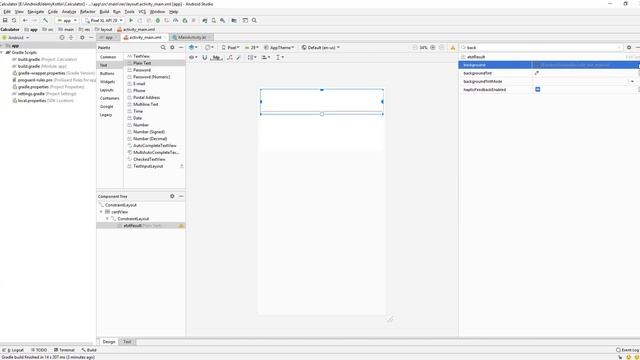Open settings.gradle in the project tree
The width and height of the screenshot is (640, 360).
point(31,93)
